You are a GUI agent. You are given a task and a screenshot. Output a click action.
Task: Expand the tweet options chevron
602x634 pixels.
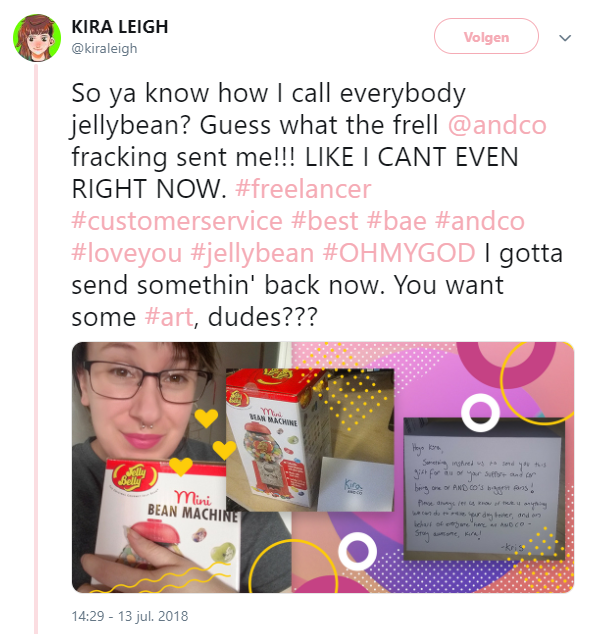[565, 38]
